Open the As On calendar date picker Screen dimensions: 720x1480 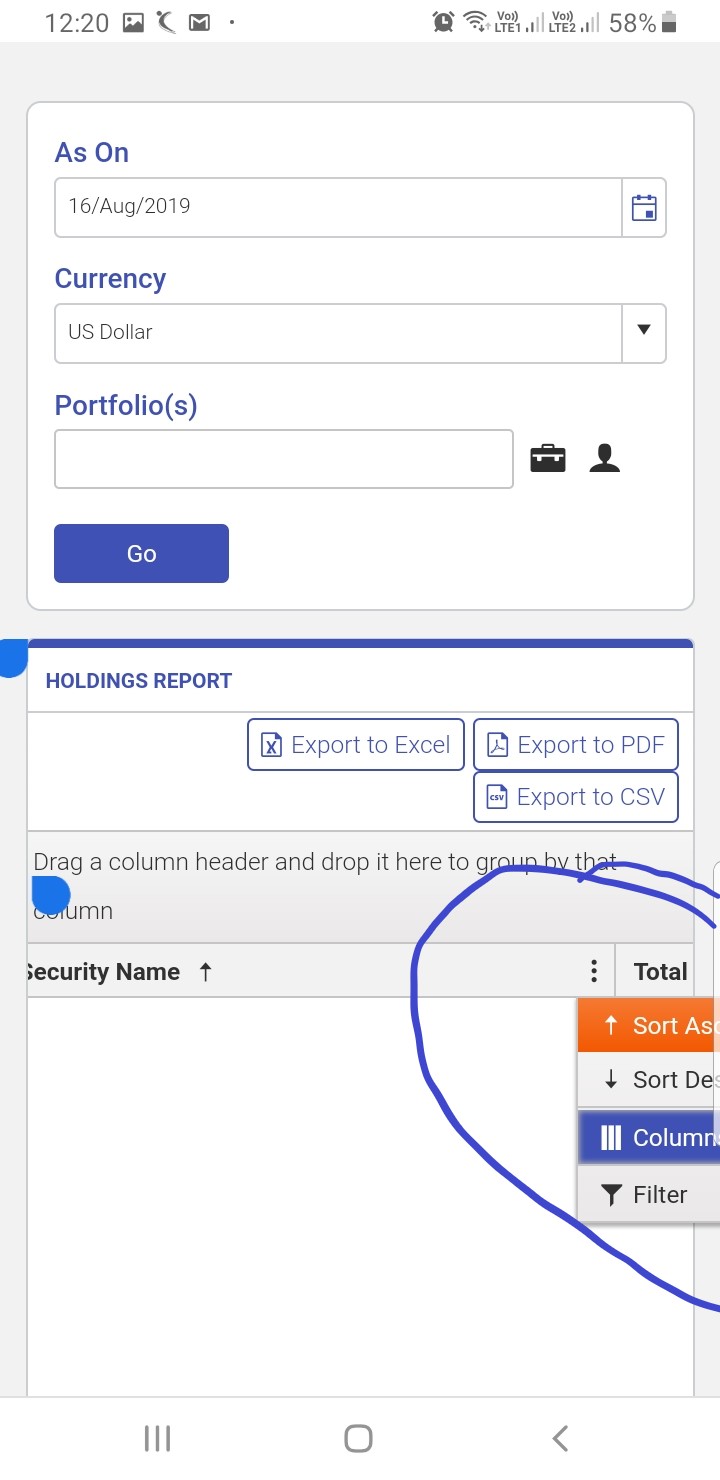click(644, 208)
